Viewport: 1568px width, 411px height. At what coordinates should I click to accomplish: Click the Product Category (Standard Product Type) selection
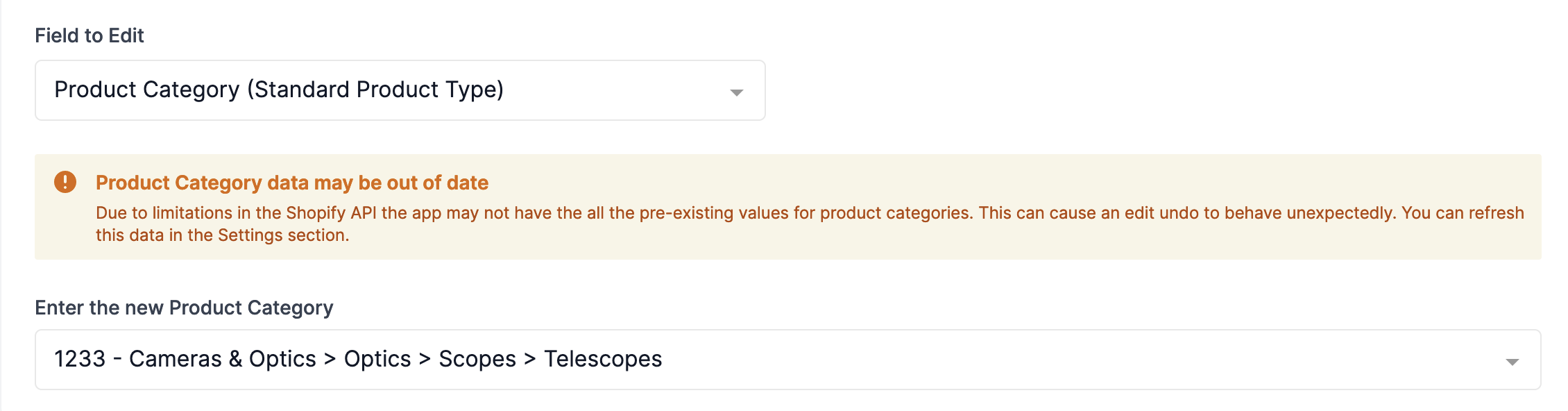[279, 90]
